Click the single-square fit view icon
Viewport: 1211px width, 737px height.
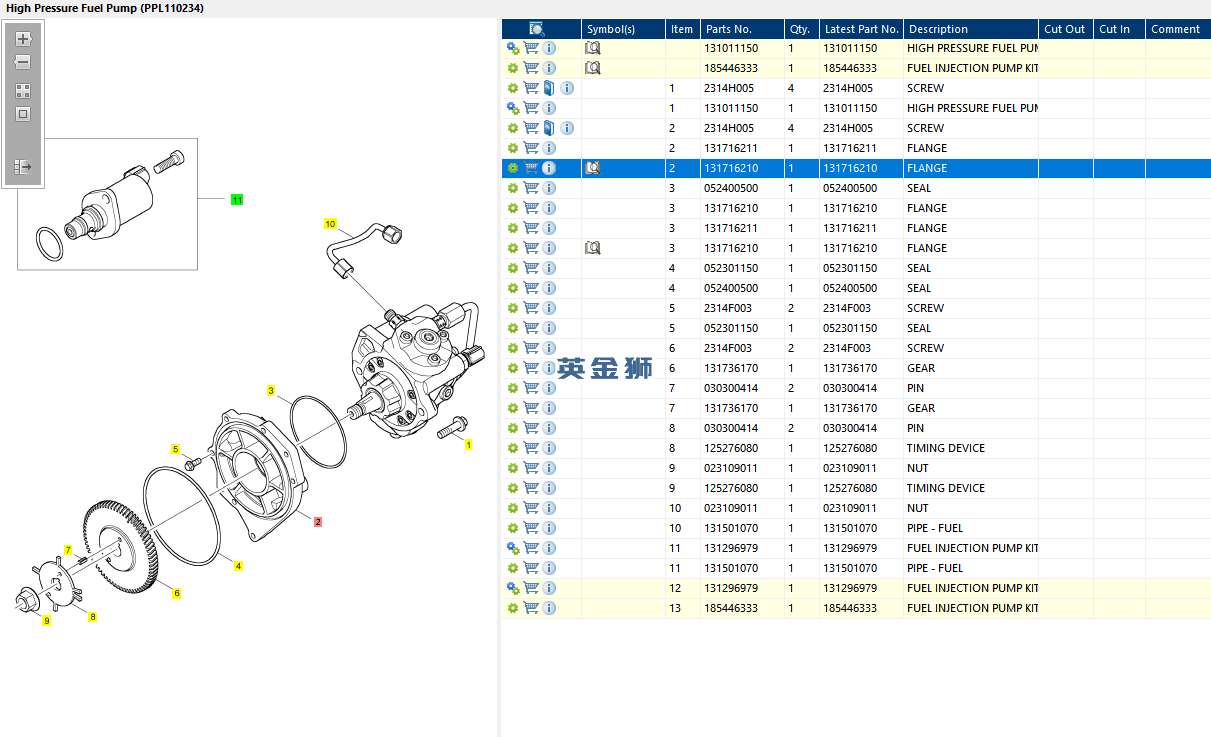click(23, 114)
